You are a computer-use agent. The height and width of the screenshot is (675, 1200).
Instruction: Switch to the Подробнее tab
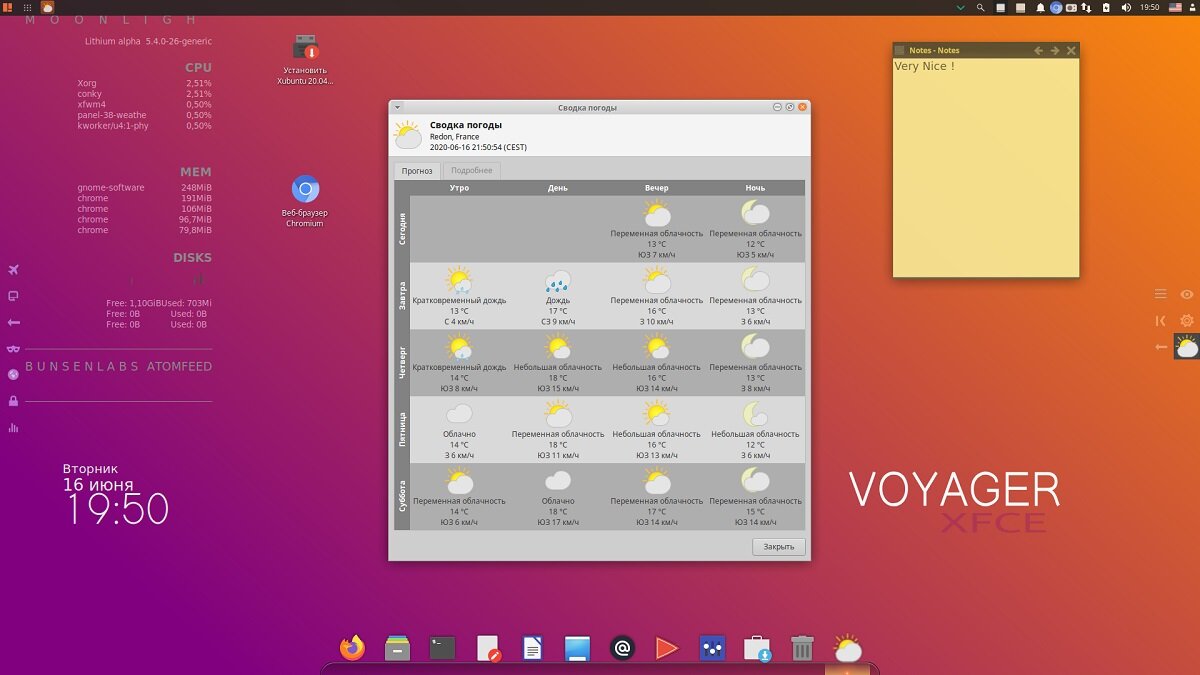471,171
